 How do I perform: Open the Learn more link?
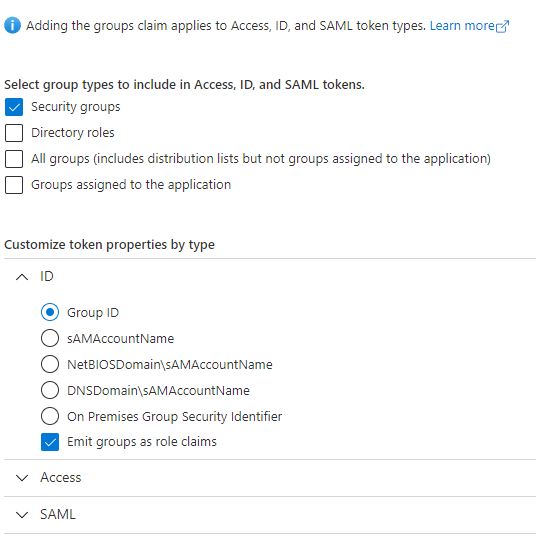click(462, 26)
